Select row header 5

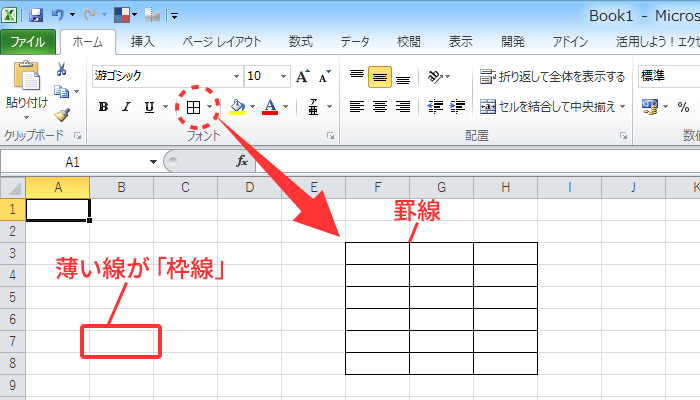click(x=12, y=297)
